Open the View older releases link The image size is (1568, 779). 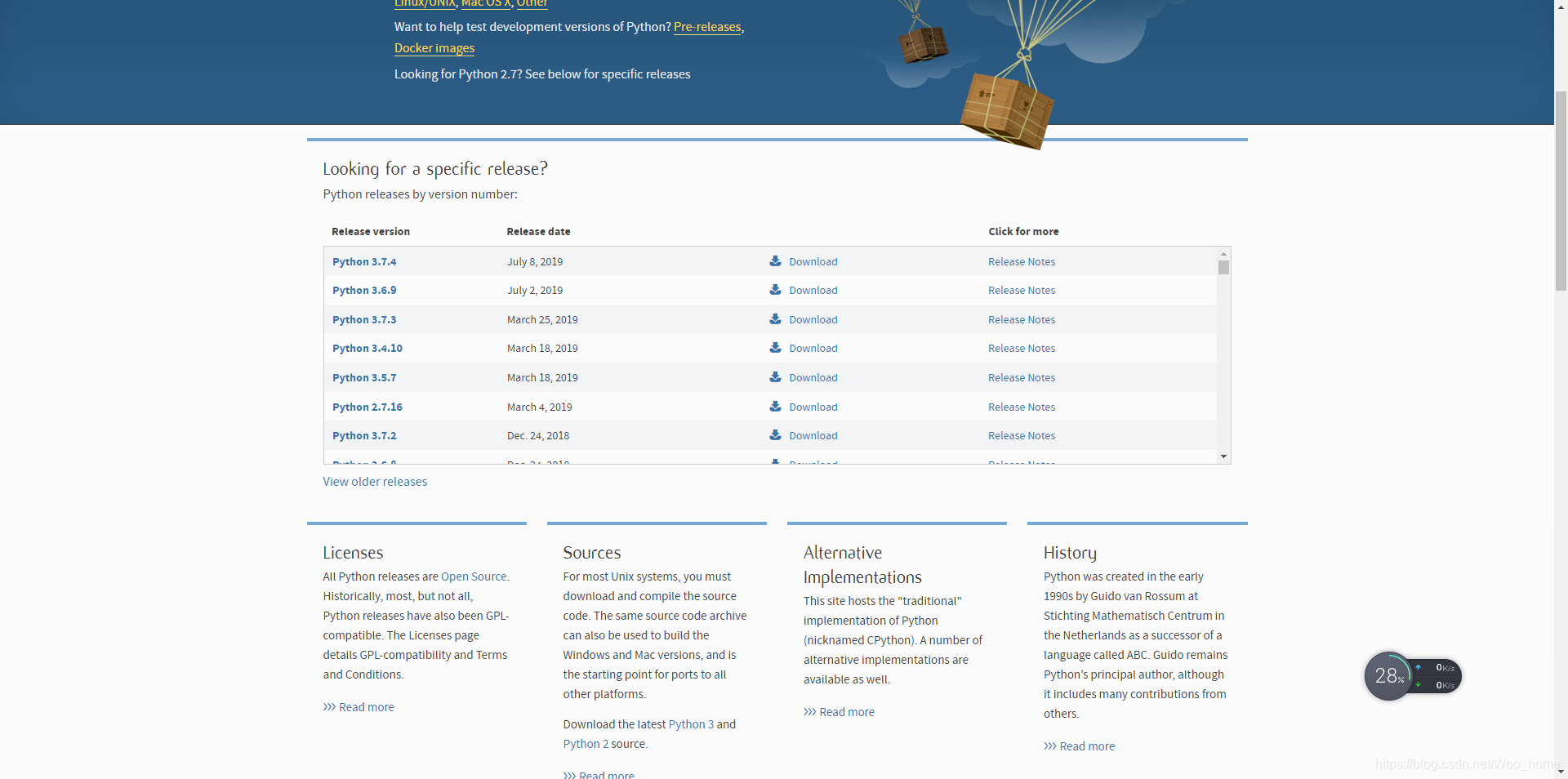pyautogui.click(x=375, y=482)
